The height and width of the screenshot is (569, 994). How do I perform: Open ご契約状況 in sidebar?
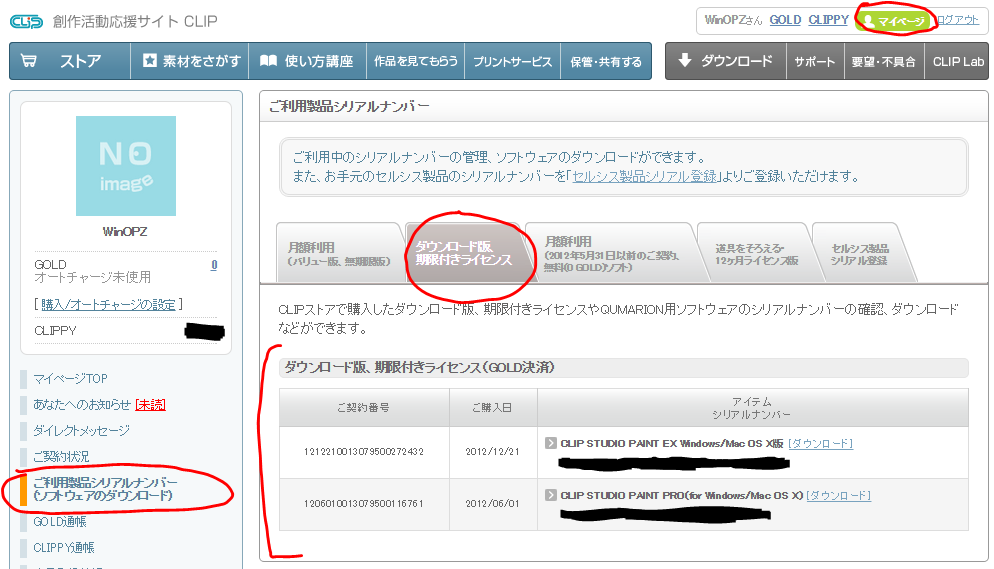(x=61, y=457)
